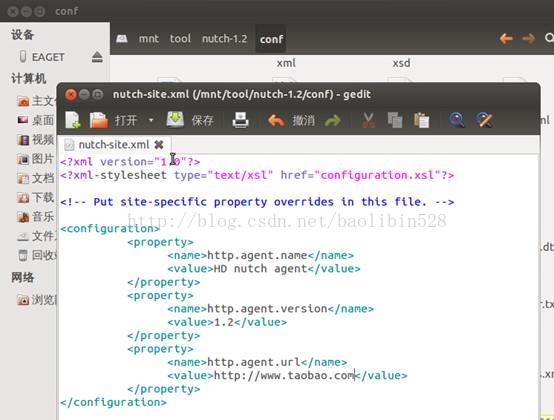The width and height of the screenshot is (554, 420).
Task: Open the 文件系统 file system sidebar entry
Action: coord(37,236)
